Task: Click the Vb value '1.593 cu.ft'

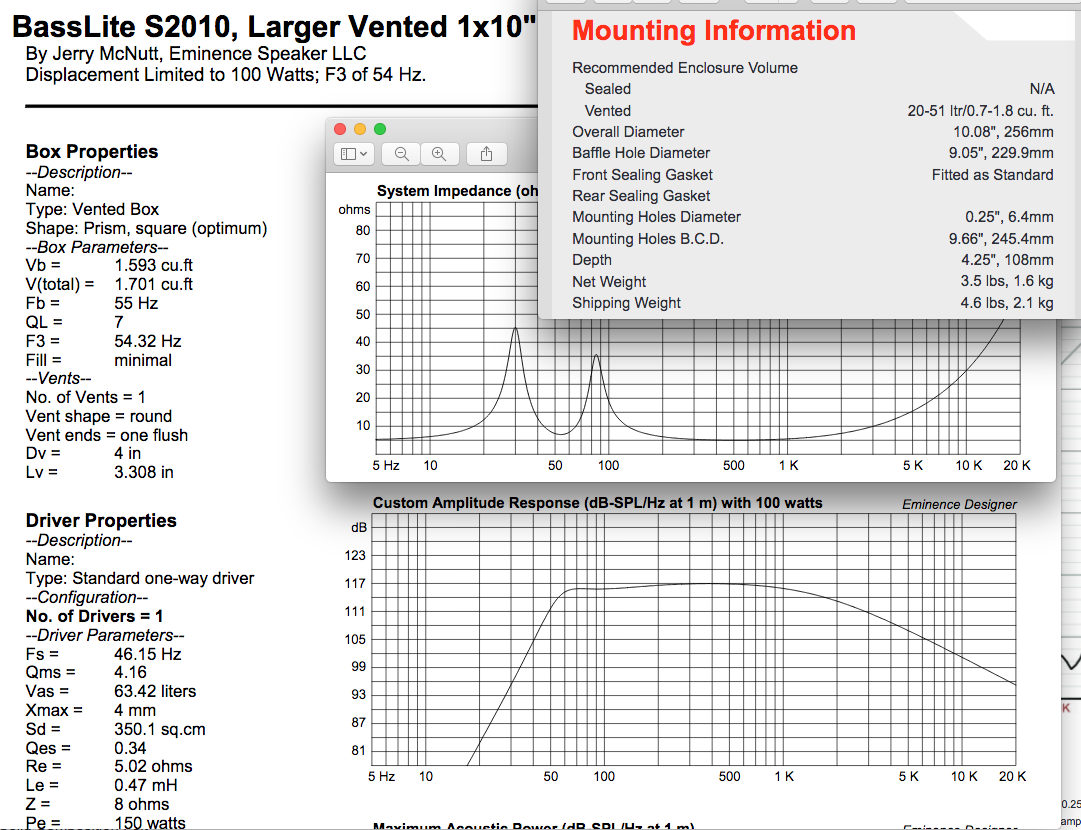Action: 154,265
